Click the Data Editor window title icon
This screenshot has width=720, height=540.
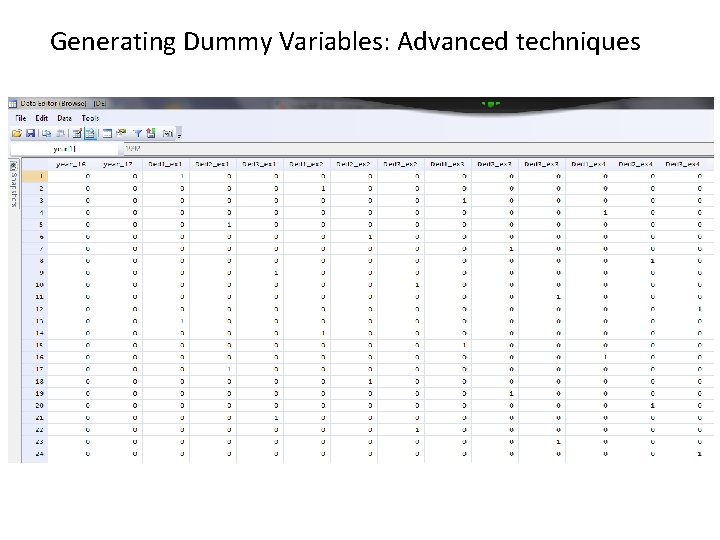coord(13,104)
